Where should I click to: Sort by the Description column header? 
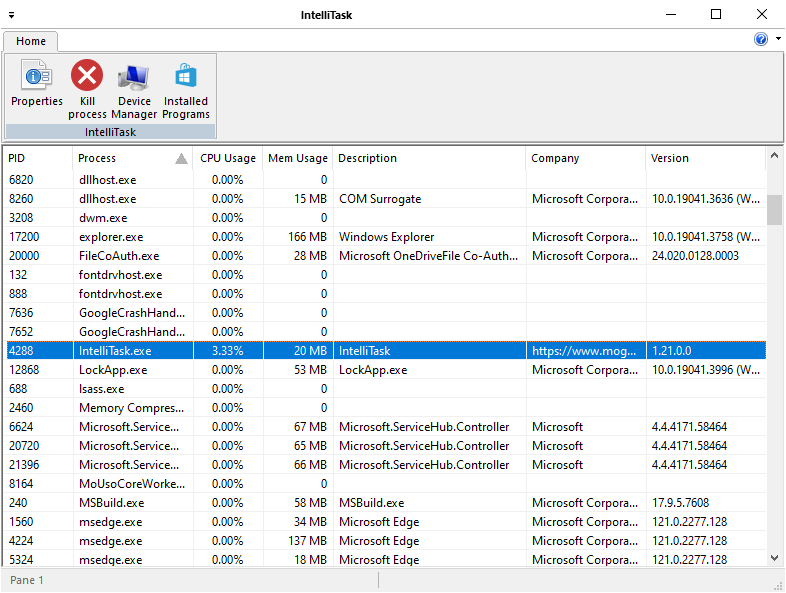[x=430, y=158]
